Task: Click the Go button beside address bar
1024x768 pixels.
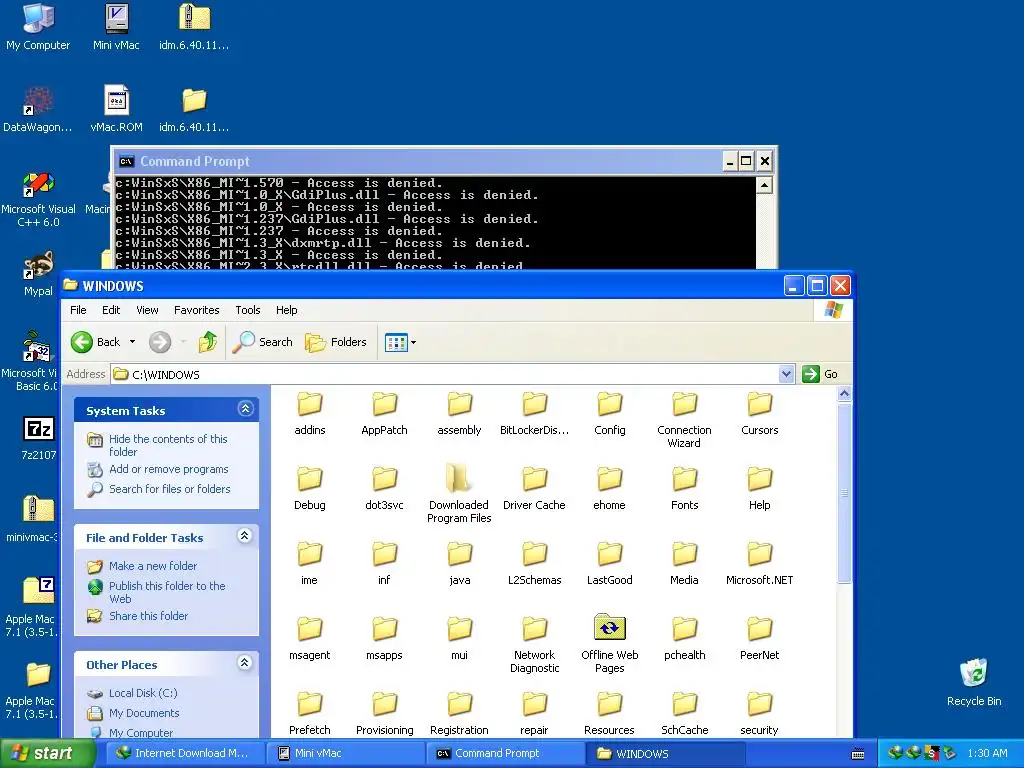Action: coord(821,374)
